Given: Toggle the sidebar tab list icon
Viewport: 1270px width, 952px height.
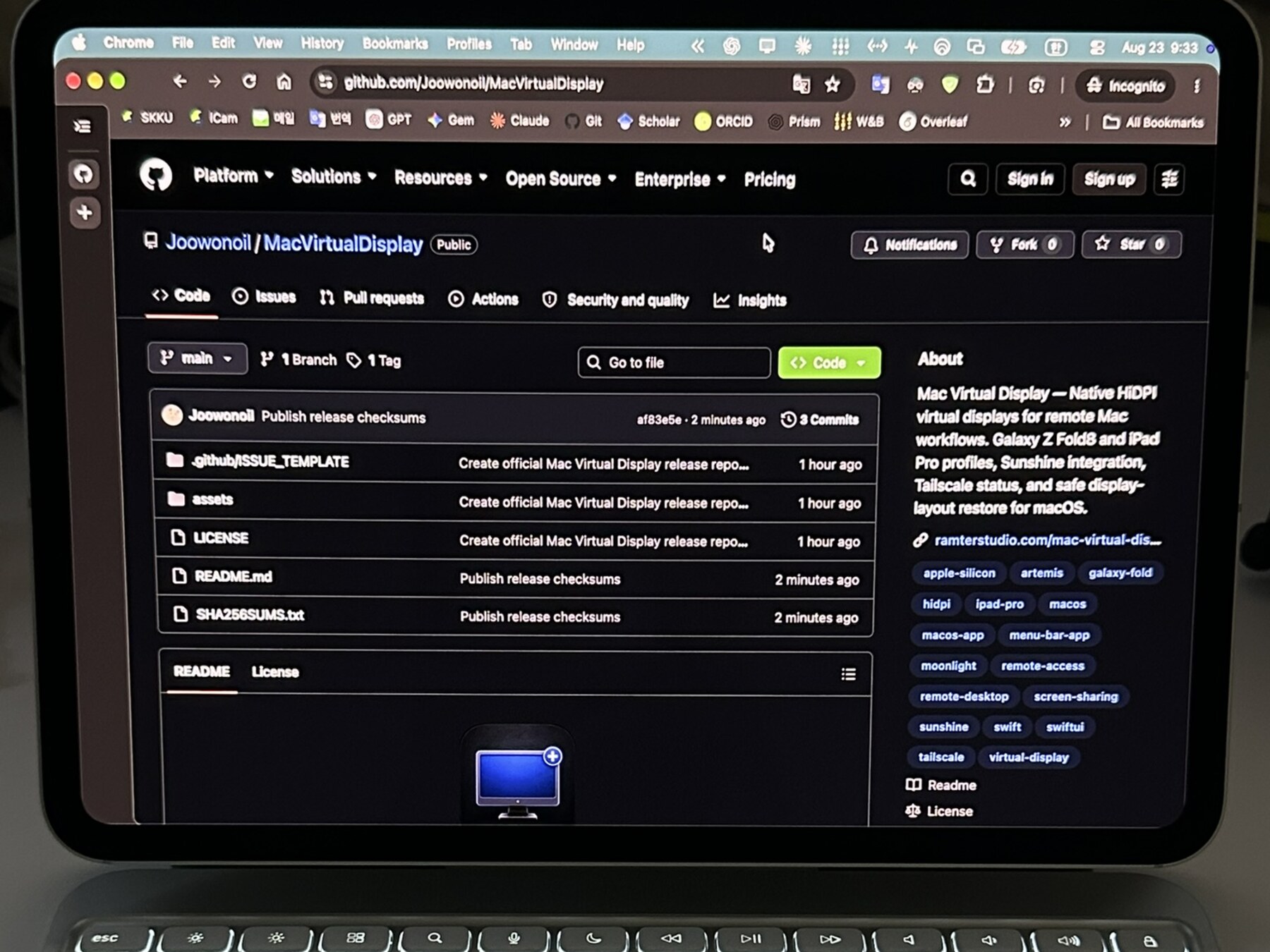Looking at the screenshot, I should (83, 126).
